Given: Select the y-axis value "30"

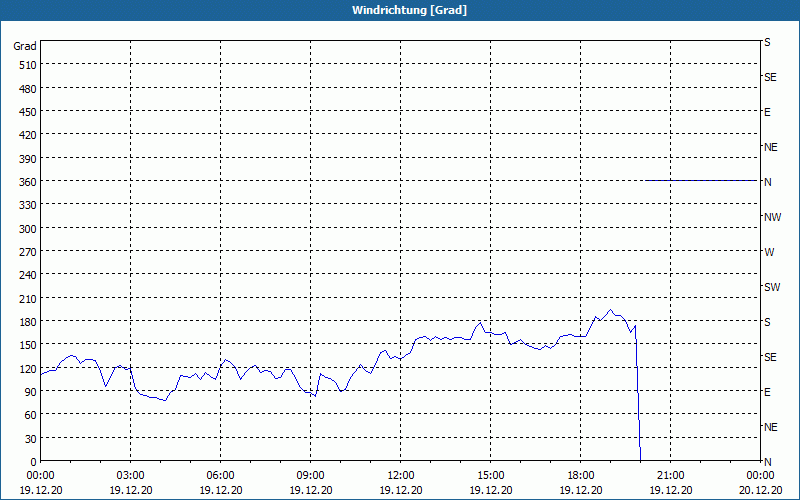Looking at the screenshot, I should pyautogui.click(x=31, y=439).
